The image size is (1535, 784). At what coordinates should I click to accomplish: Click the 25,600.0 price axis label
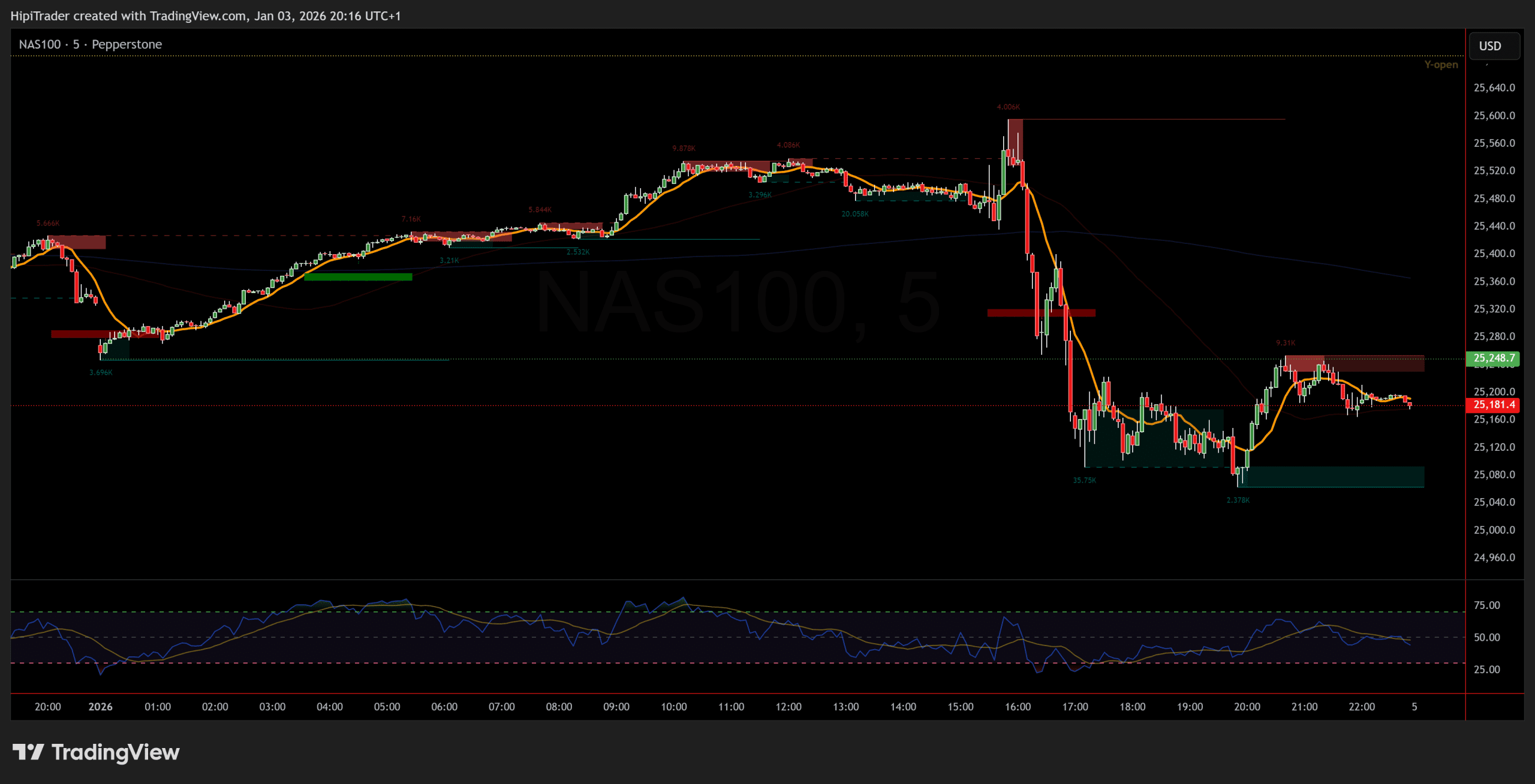point(1494,116)
